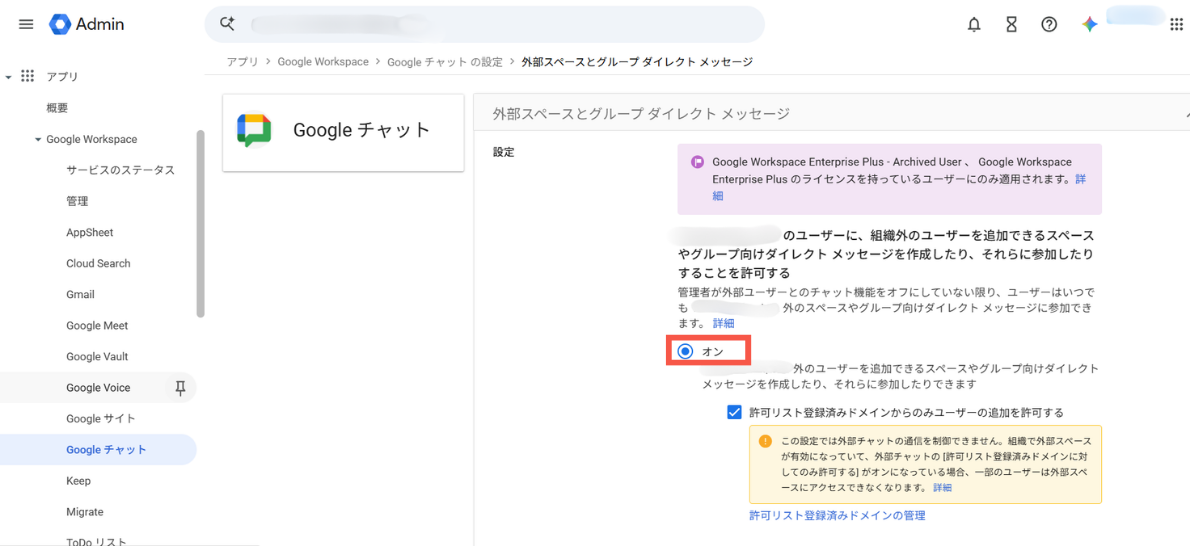Open the Google apps grid launcher
Image resolution: width=1190 pixels, height=546 pixels.
pos(1177,24)
